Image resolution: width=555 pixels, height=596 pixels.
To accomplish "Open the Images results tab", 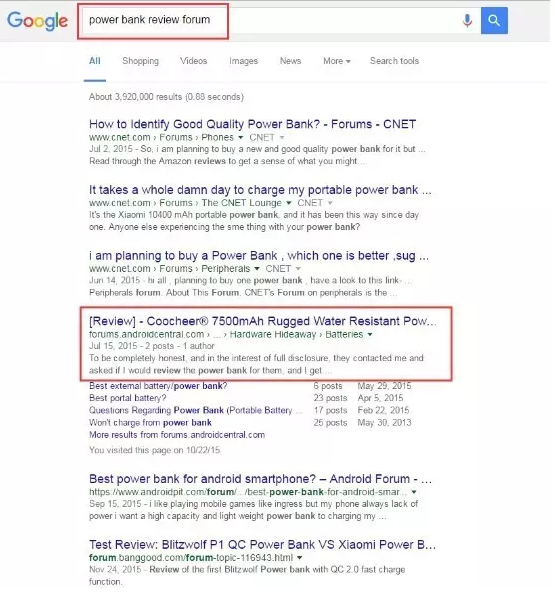I will 243,61.
